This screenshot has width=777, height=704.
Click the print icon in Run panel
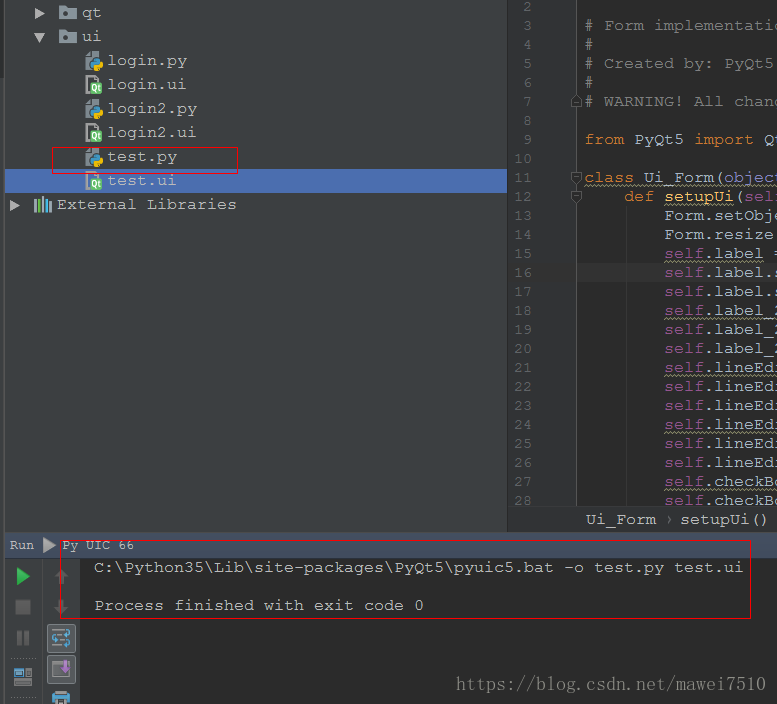tap(61, 698)
